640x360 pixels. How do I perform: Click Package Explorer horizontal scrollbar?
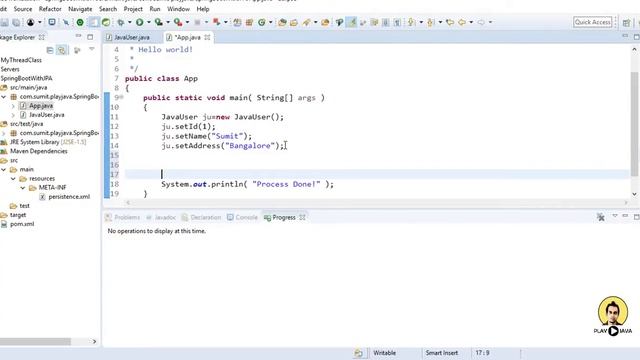tap(36, 341)
